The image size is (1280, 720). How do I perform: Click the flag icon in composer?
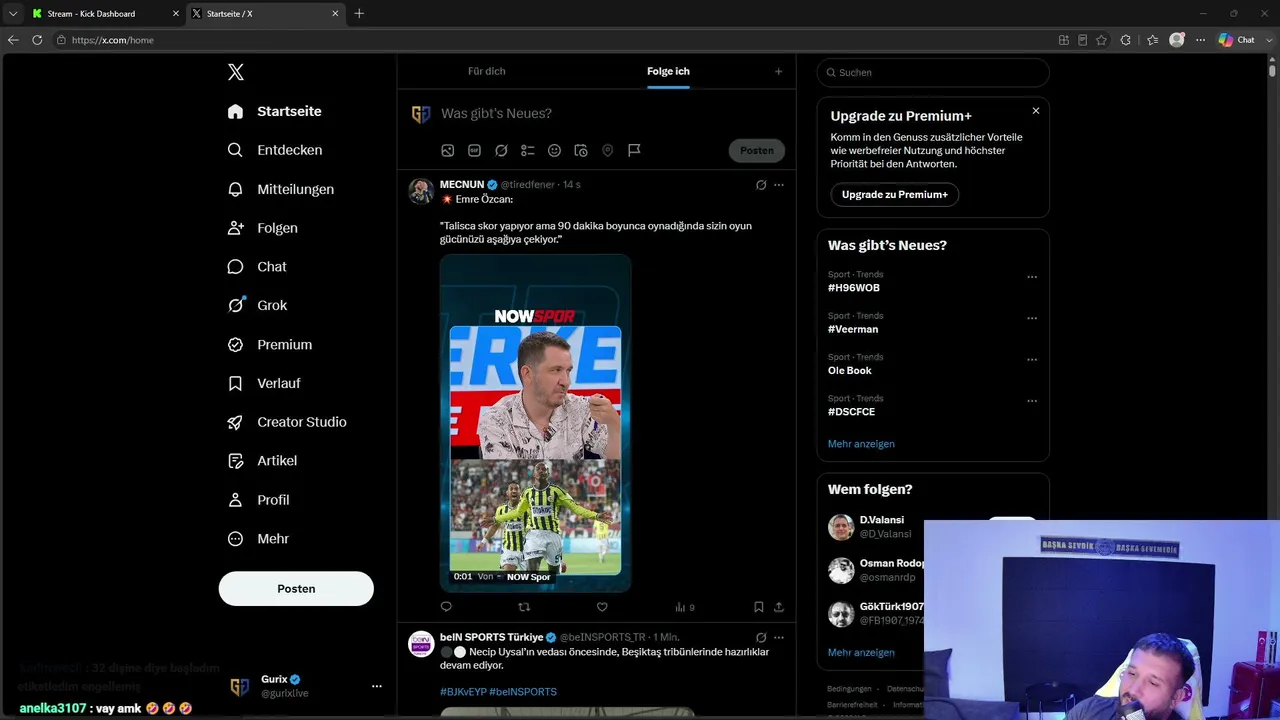click(x=634, y=151)
